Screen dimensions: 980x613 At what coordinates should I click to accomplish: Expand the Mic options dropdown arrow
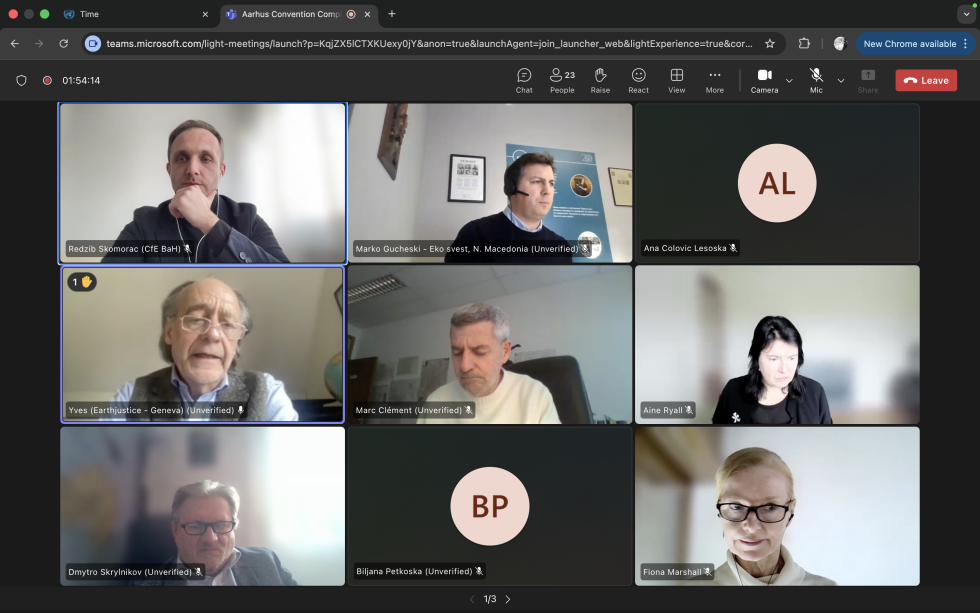(840, 80)
